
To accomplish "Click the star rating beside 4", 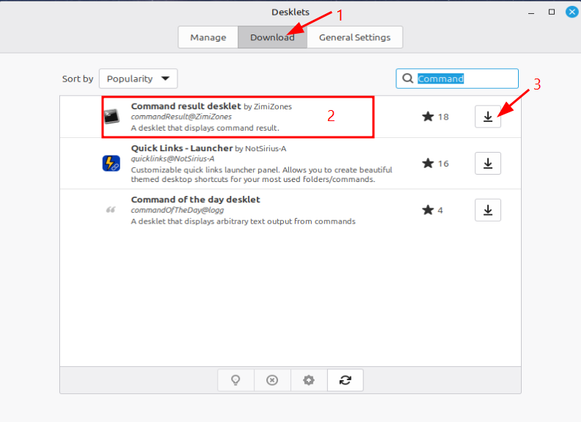I will point(428,210).
